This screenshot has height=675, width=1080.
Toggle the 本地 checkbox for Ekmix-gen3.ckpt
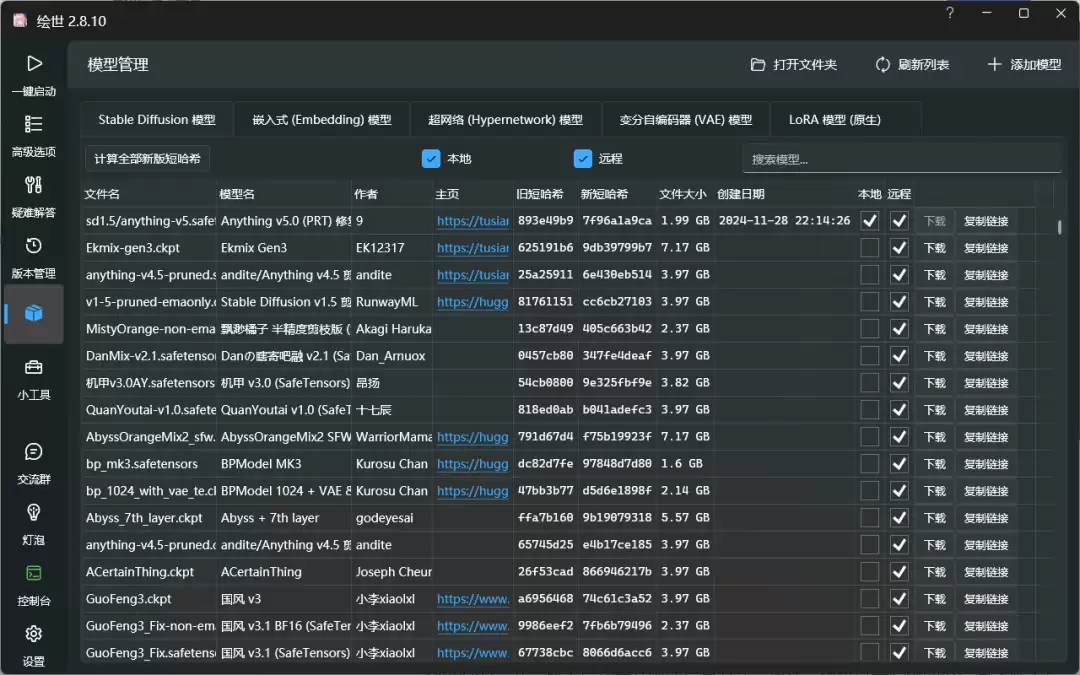tap(870, 248)
